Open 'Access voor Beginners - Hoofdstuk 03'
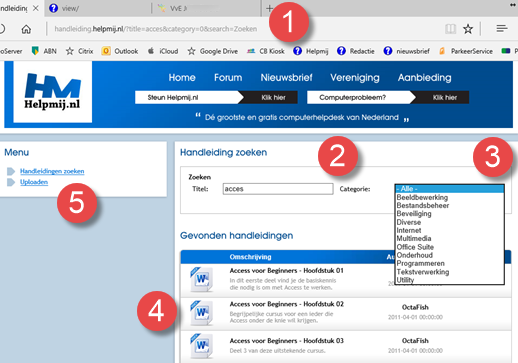The image size is (518, 363). click(286, 341)
